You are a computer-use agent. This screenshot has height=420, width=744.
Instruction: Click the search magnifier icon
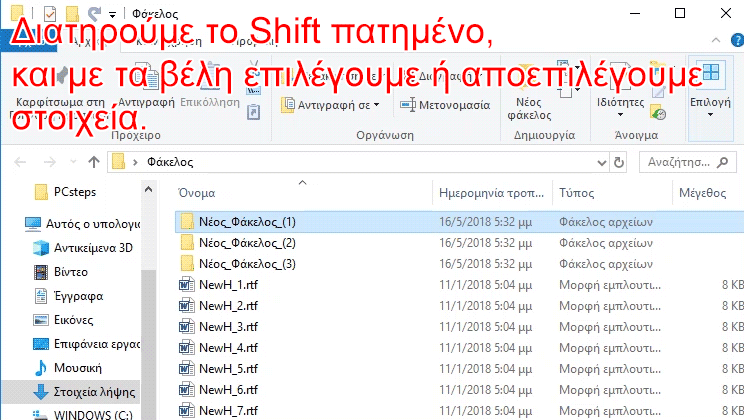coord(723,162)
